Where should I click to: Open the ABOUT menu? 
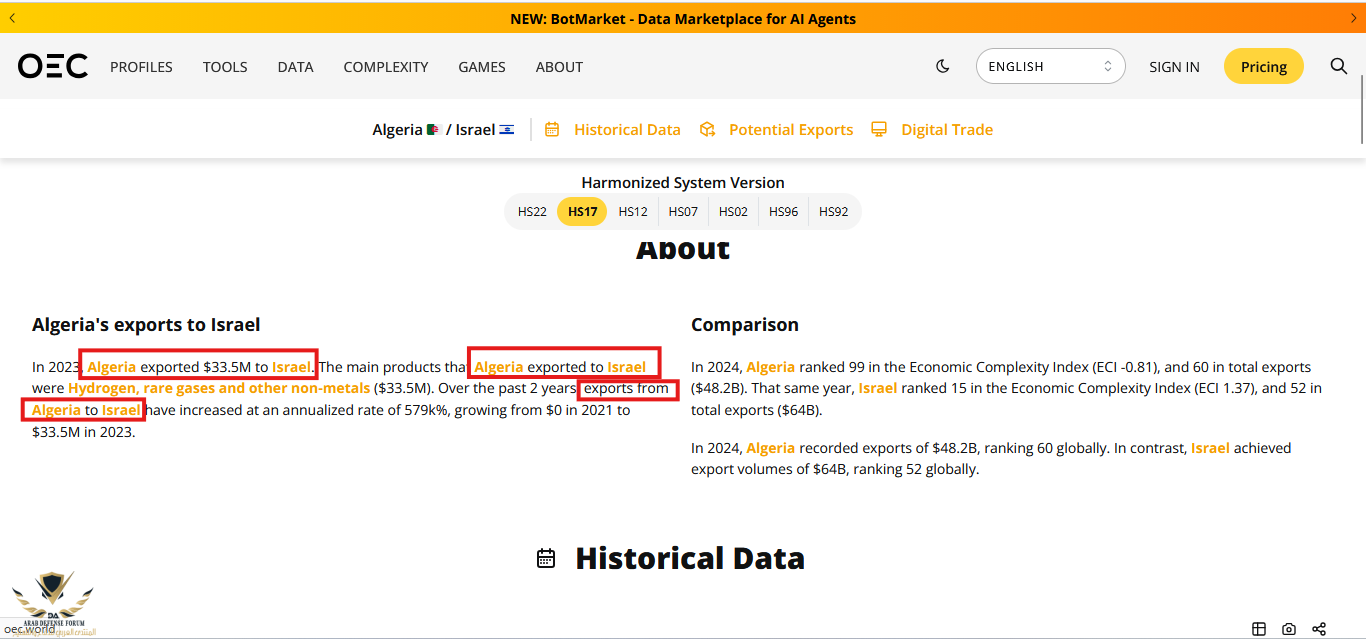coord(559,67)
